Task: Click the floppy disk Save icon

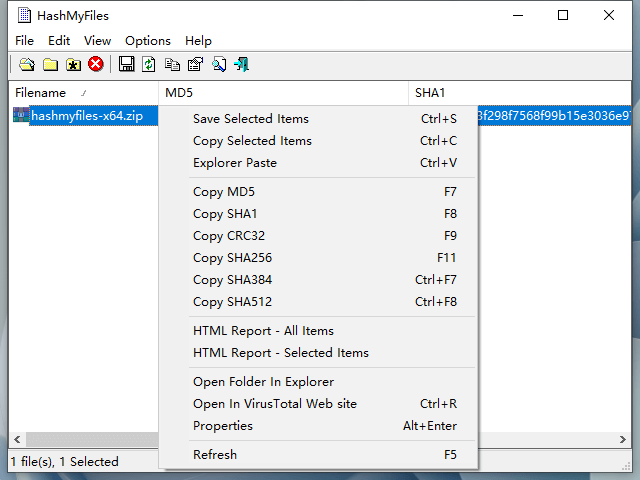Action: click(x=127, y=64)
